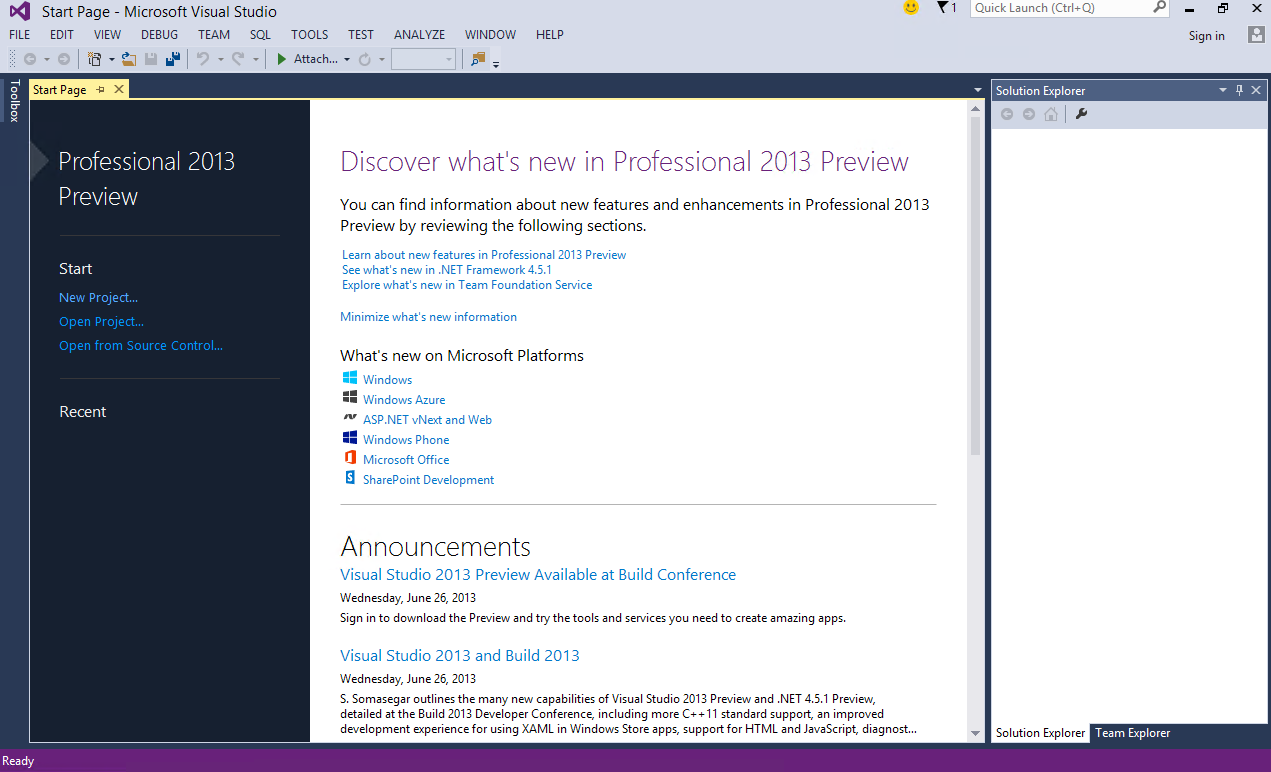Click Minimize what's new information link

click(428, 316)
